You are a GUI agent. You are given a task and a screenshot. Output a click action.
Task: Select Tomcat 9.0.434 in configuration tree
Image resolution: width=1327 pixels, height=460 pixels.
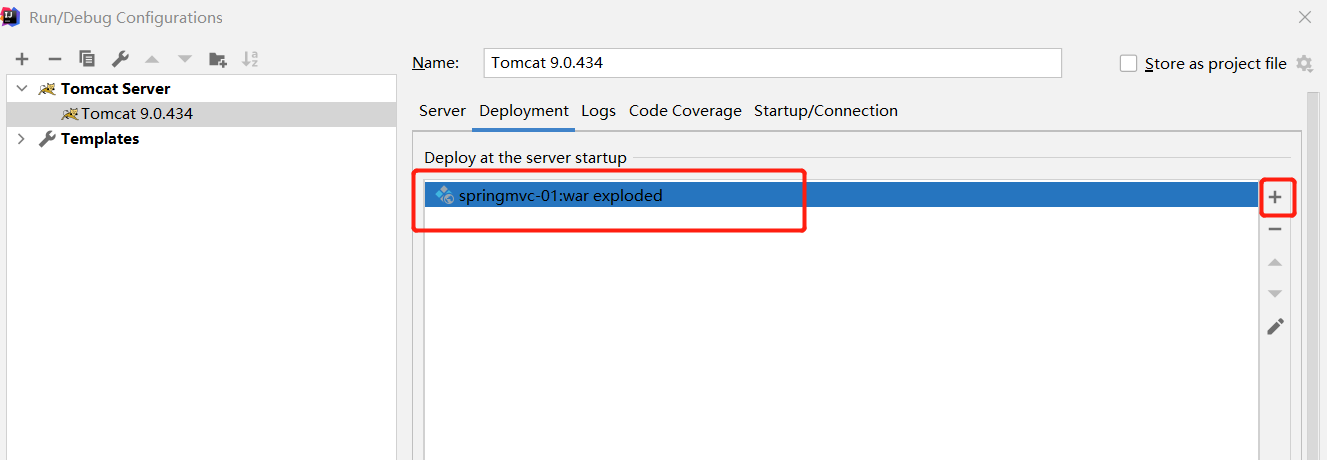201,114
